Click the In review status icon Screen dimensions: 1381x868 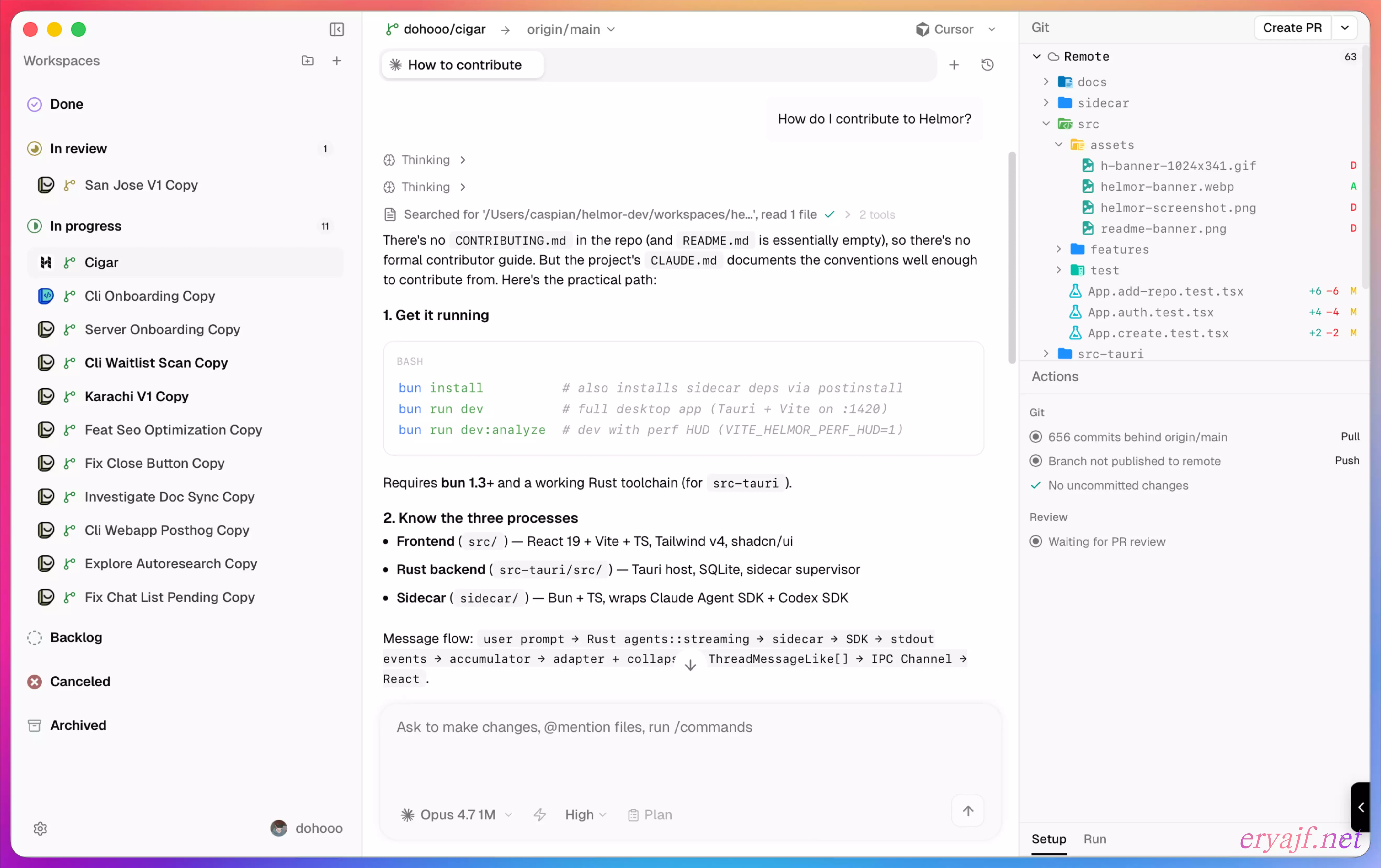coord(35,149)
